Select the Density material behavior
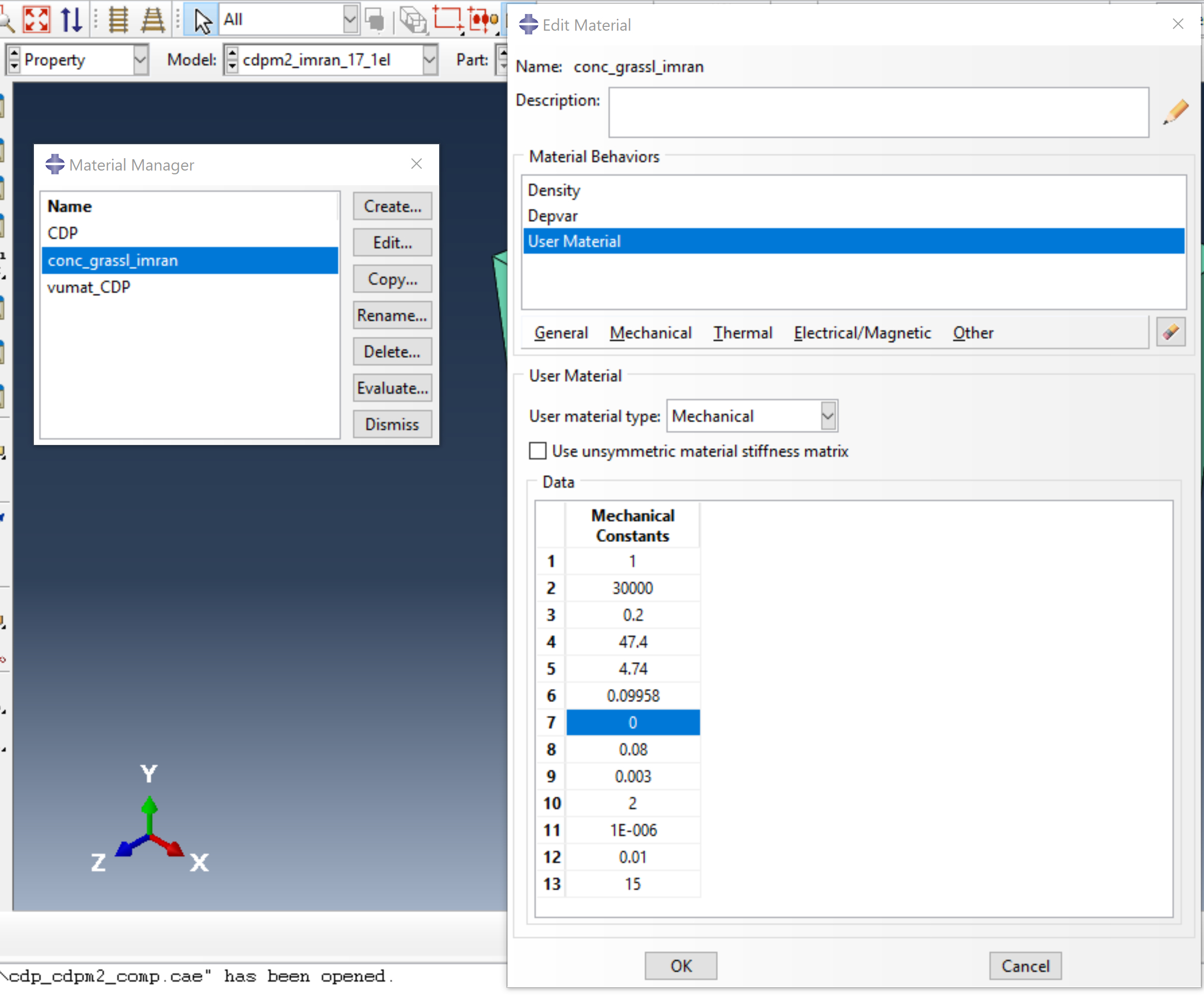Viewport: 1204px width, 998px height. [x=554, y=190]
